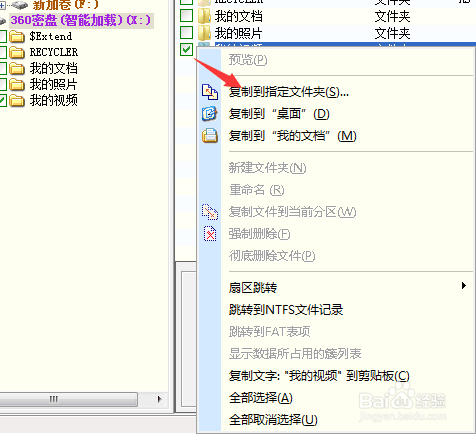476x434 pixels.
Task: Choose 全部选择(A) in context menu
Action: 261,398
